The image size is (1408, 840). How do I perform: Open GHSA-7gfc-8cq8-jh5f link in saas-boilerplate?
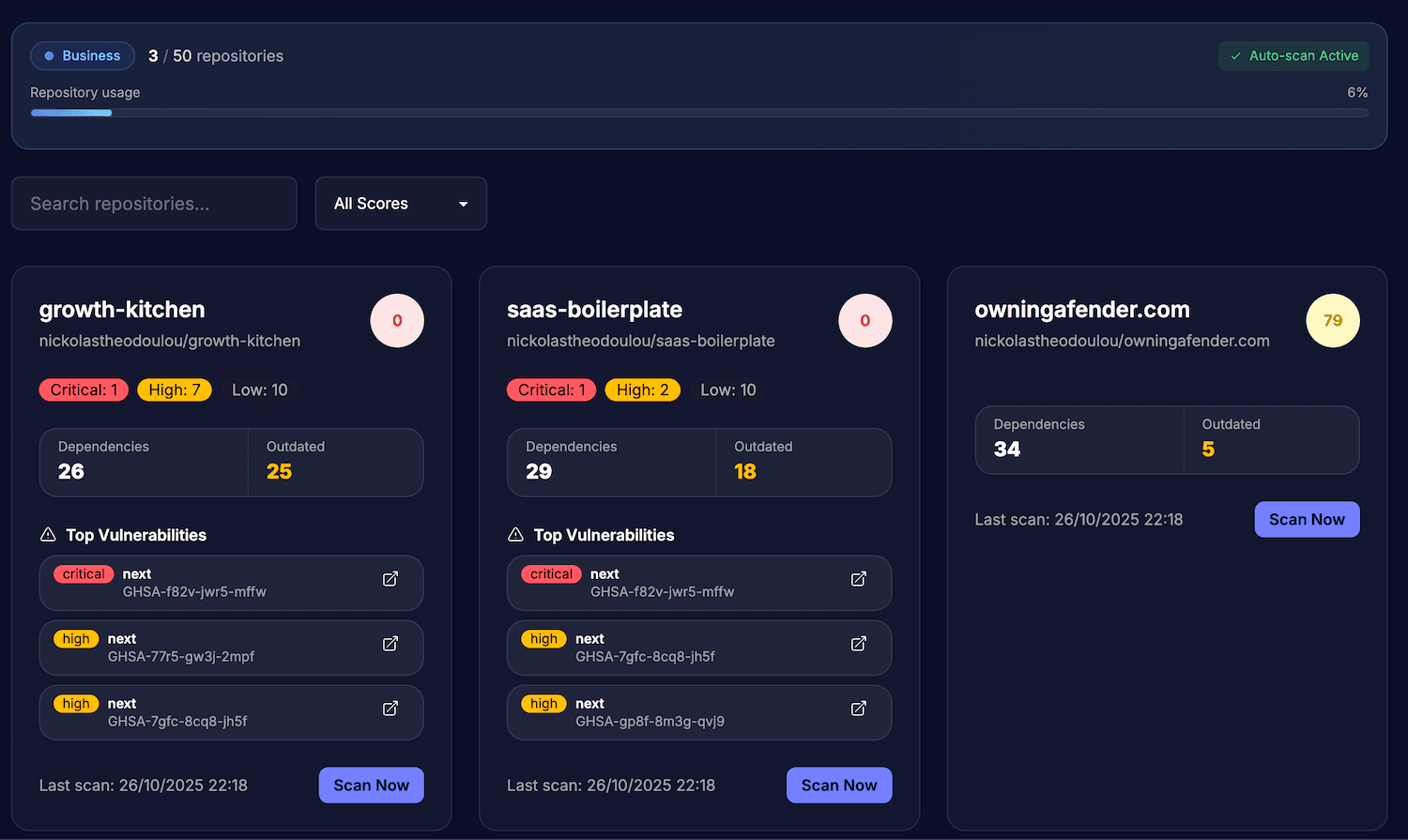(858, 644)
